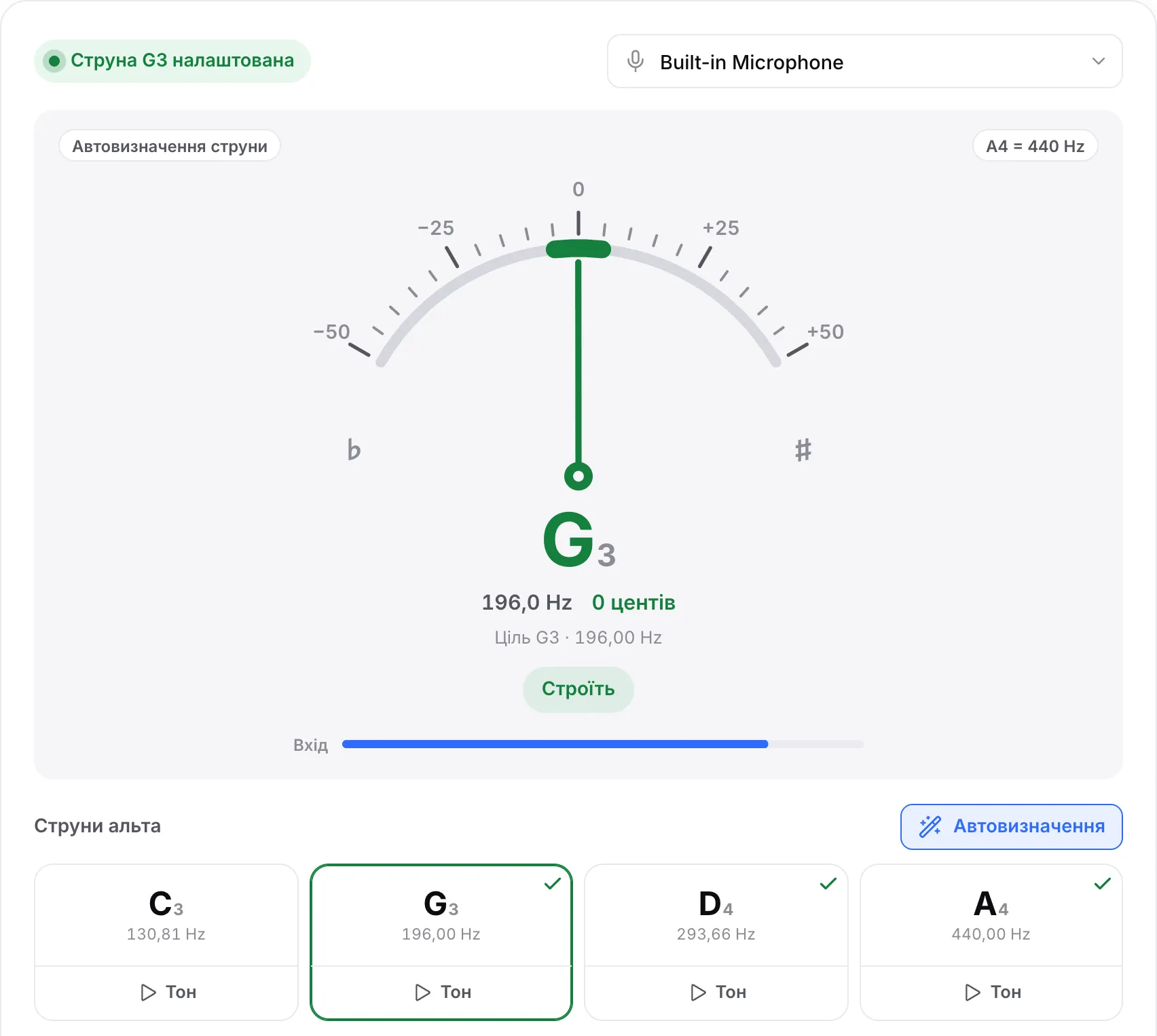
Task: Select the D4 293,66 Hz string card
Action: coord(716,915)
